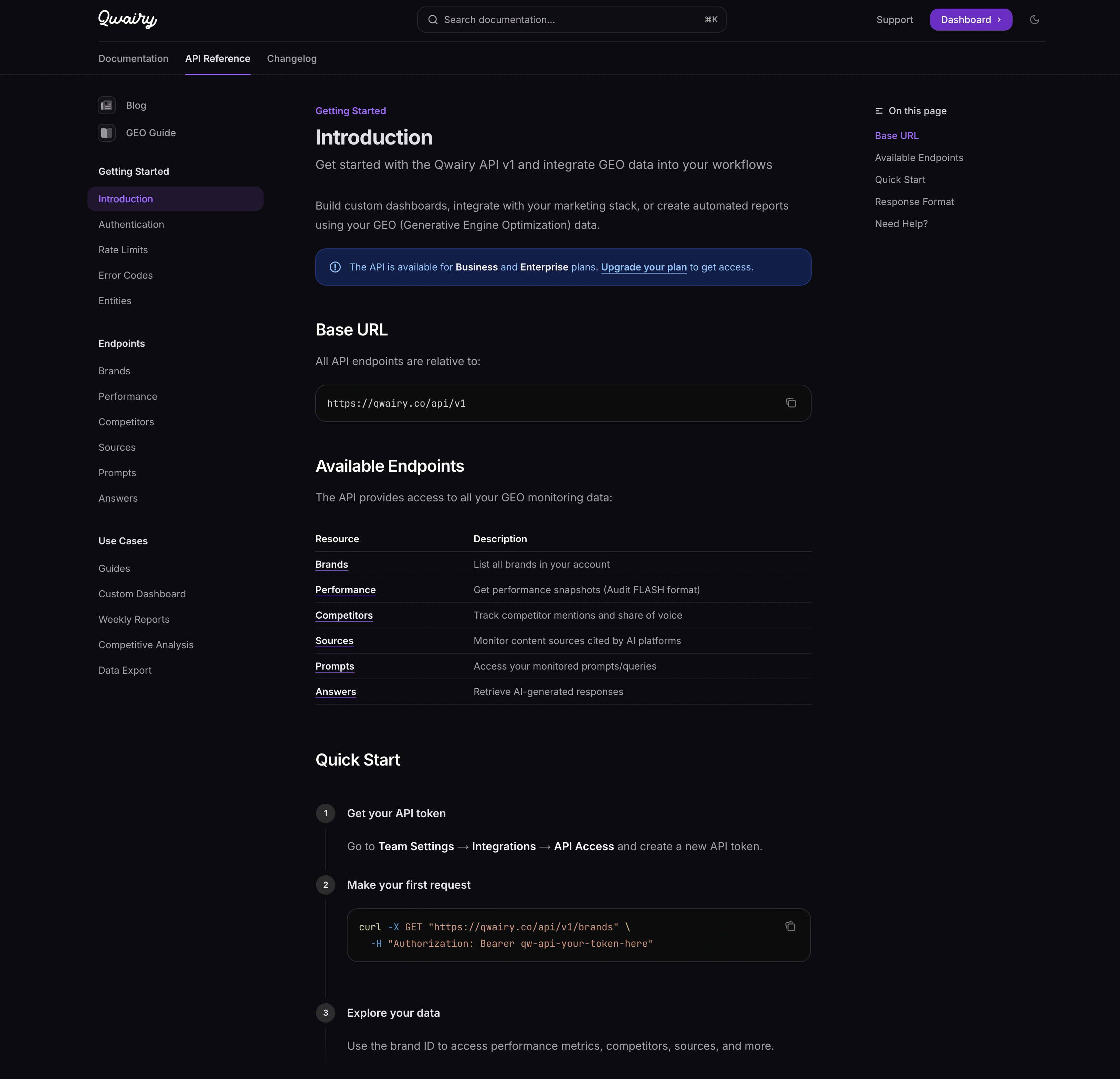This screenshot has height=1079, width=1120.
Task: Copy the curl request code snippet
Action: 790,927
